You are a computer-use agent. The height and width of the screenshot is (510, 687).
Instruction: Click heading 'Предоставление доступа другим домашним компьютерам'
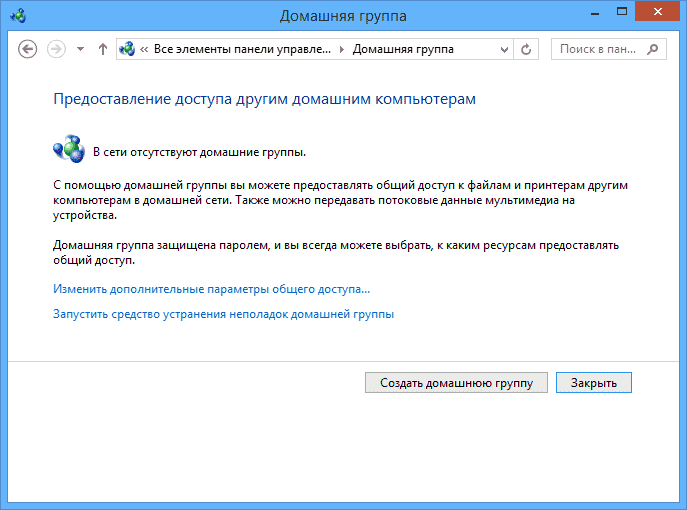(x=265, y=99)
